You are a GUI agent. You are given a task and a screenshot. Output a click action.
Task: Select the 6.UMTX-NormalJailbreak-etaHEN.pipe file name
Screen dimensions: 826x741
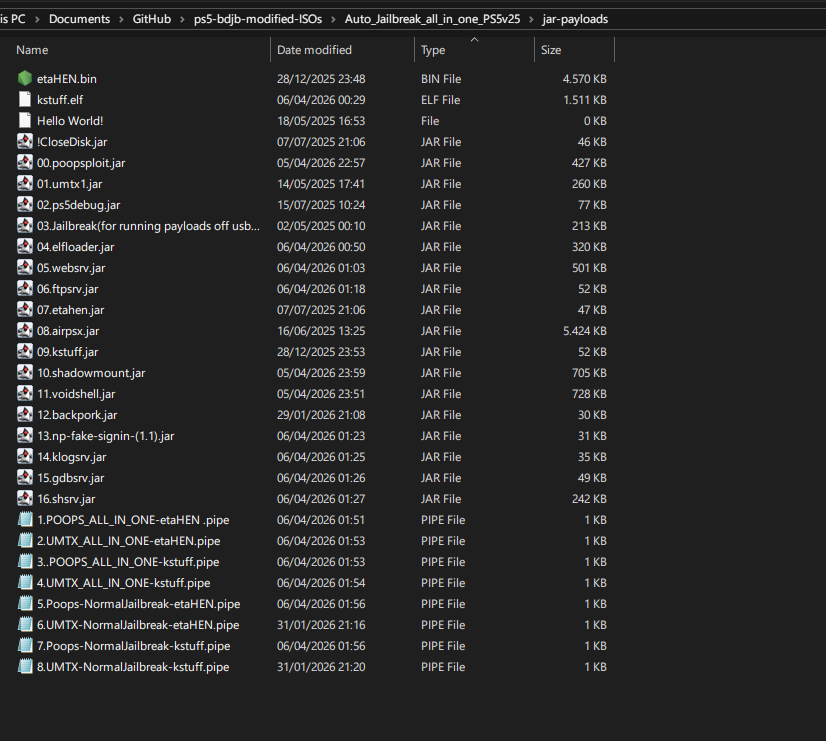138,625
